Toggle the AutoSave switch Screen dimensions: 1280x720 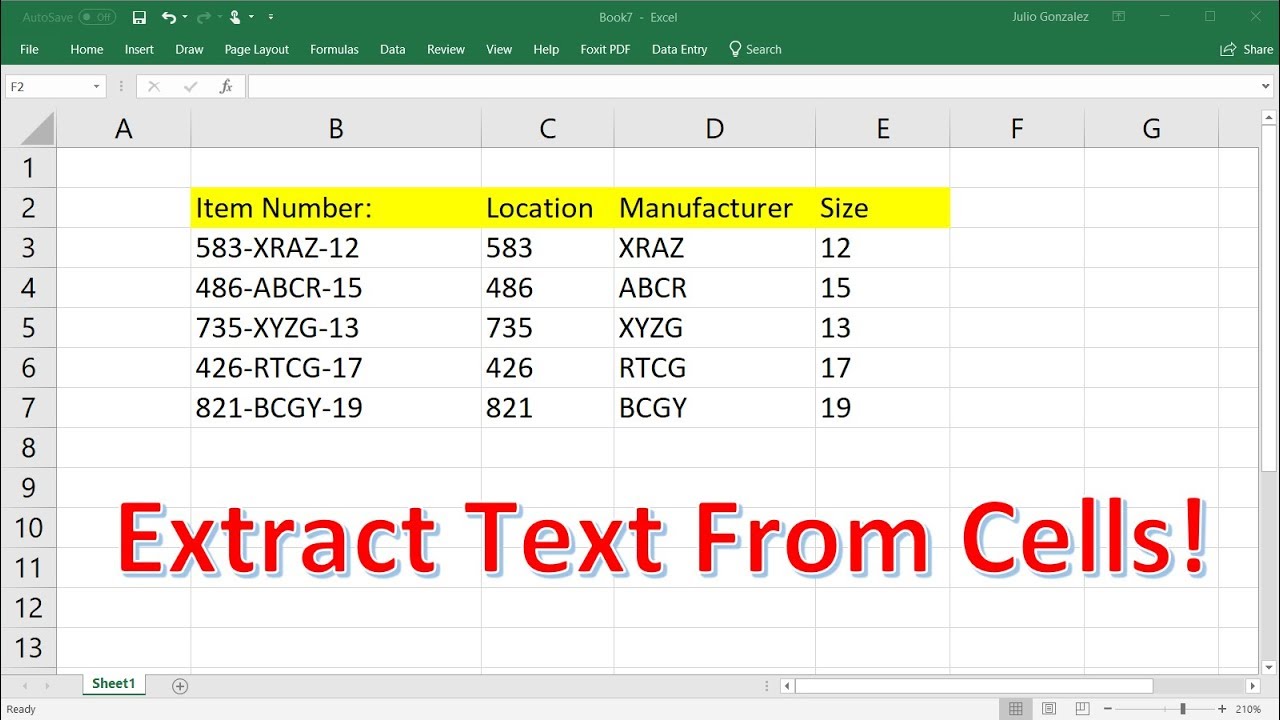click(x=97, y=17)
